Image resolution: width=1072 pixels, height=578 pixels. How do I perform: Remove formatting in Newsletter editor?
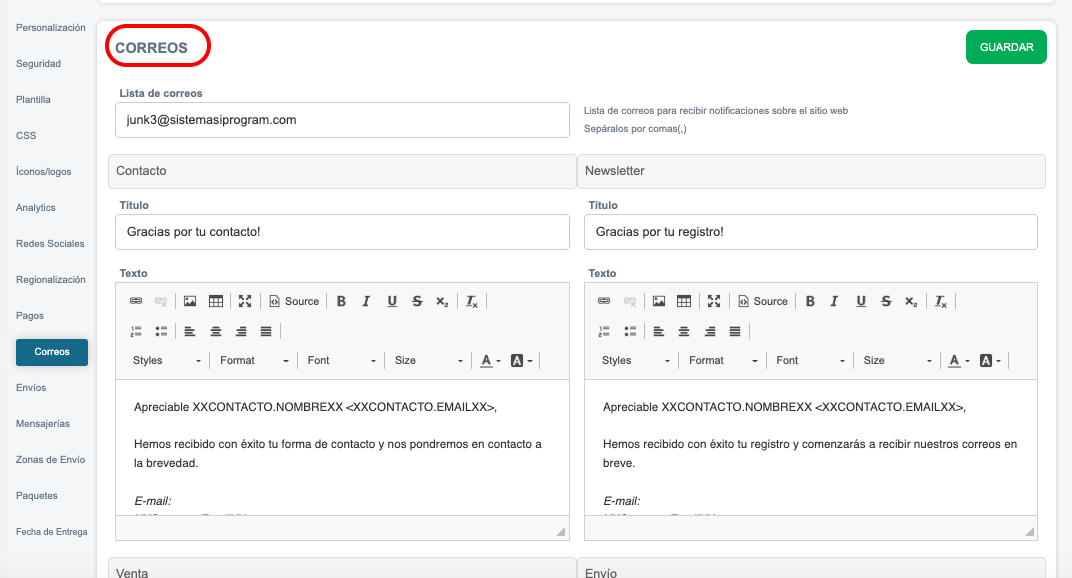point(941,301)
